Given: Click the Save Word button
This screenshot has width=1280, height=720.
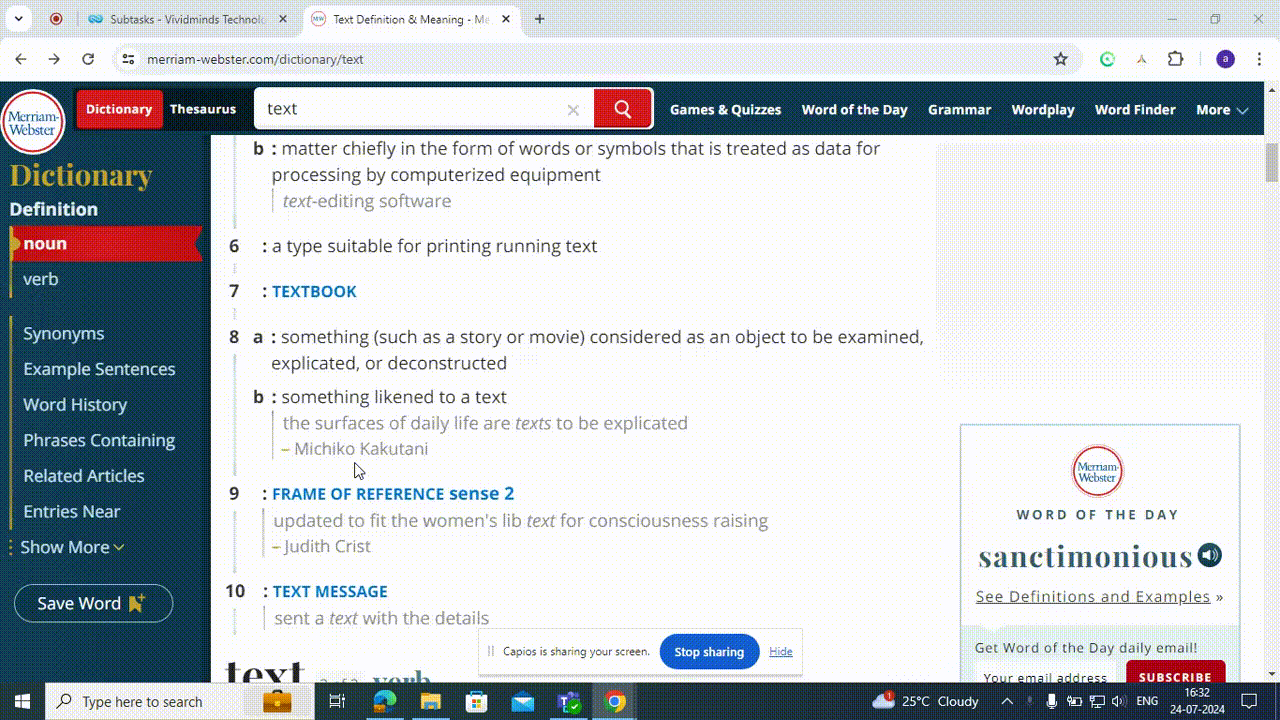Looking at the screenshot, I should tap(93, 603).
